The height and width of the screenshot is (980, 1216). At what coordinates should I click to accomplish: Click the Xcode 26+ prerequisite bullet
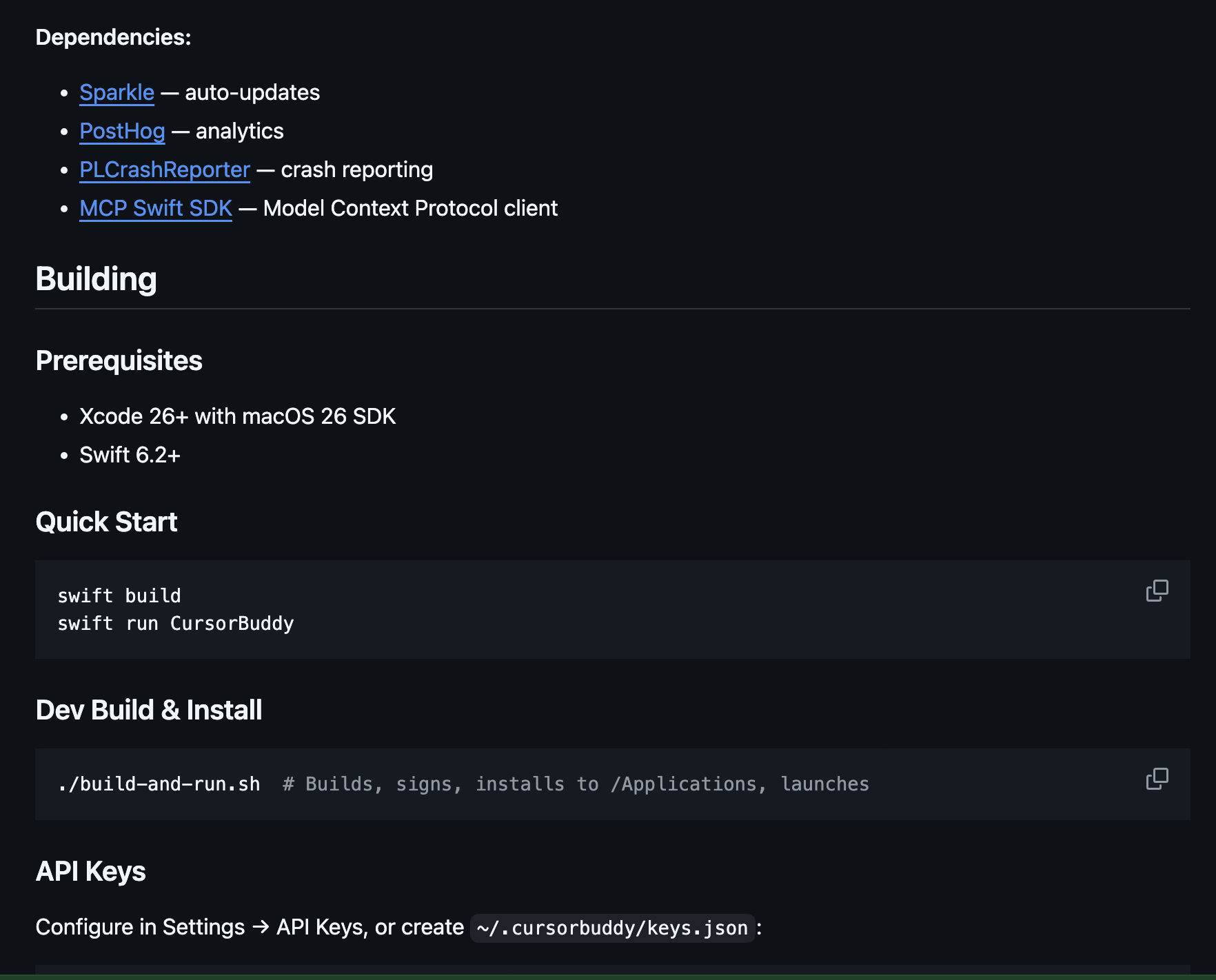click(x=238, y=416)
